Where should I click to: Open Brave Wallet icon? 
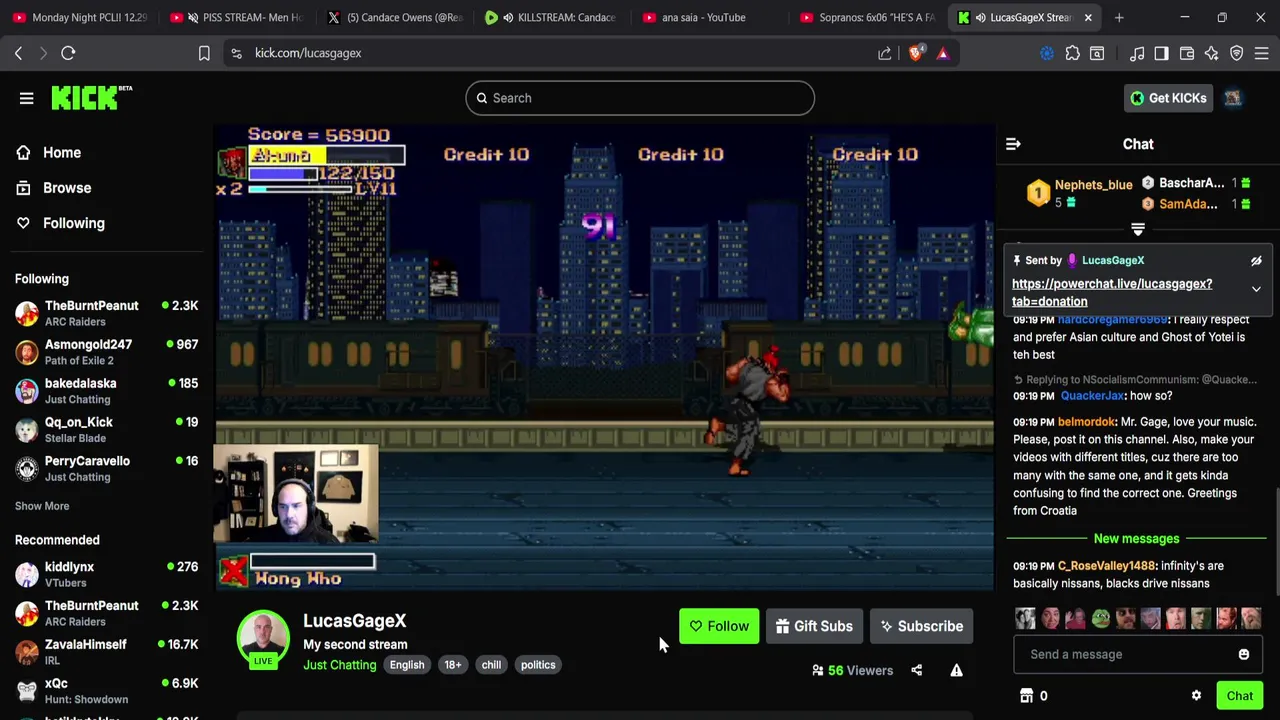[x=1187, y=53]
